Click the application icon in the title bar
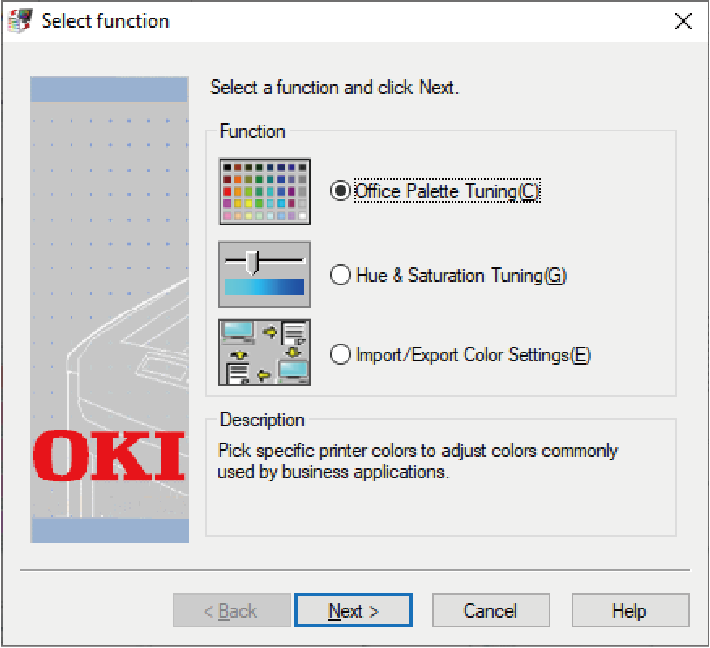This screenshot has height=648, width=710. coord(19,21)
